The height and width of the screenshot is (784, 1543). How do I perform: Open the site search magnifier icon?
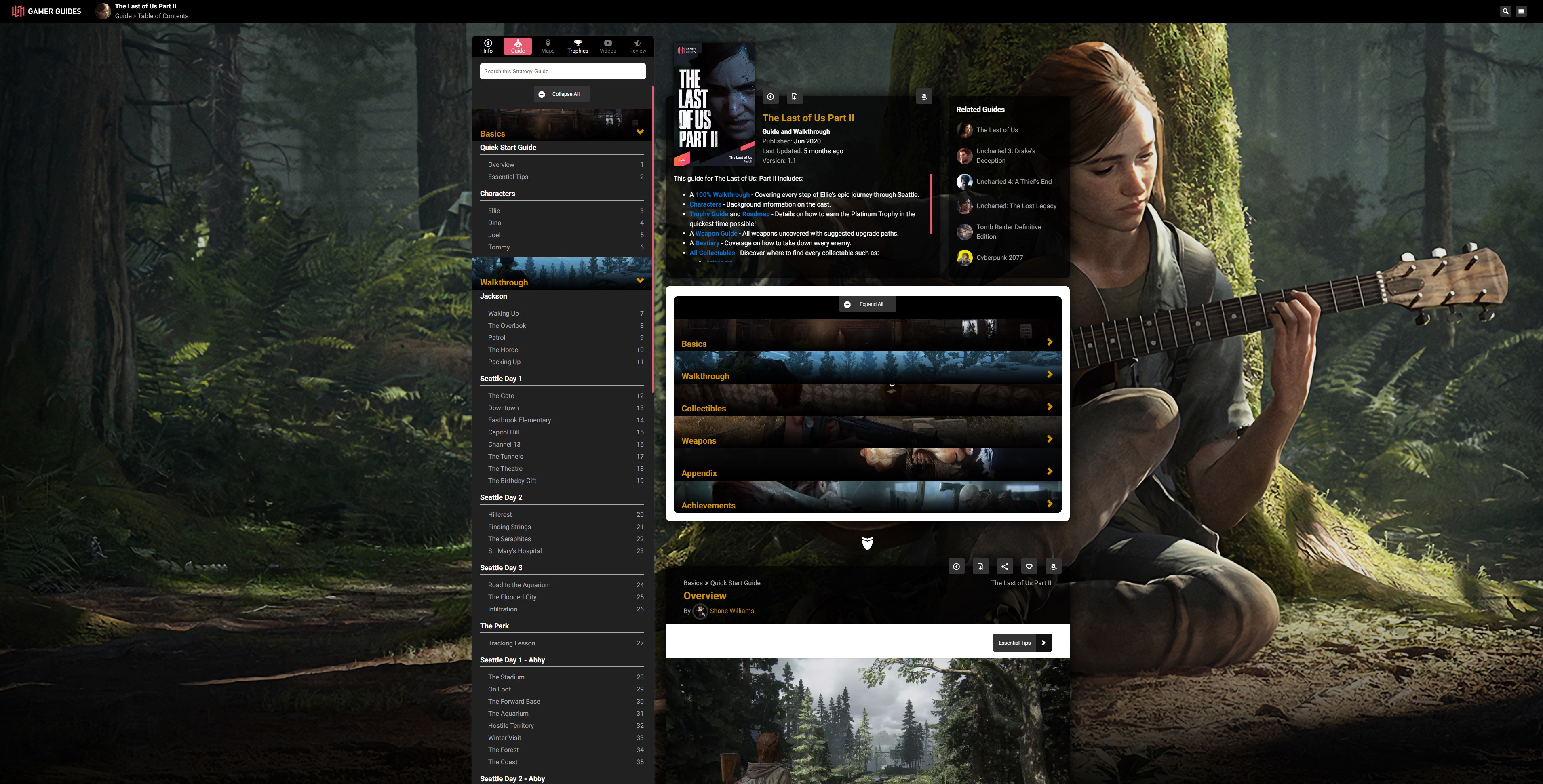tap(1505, 11)
